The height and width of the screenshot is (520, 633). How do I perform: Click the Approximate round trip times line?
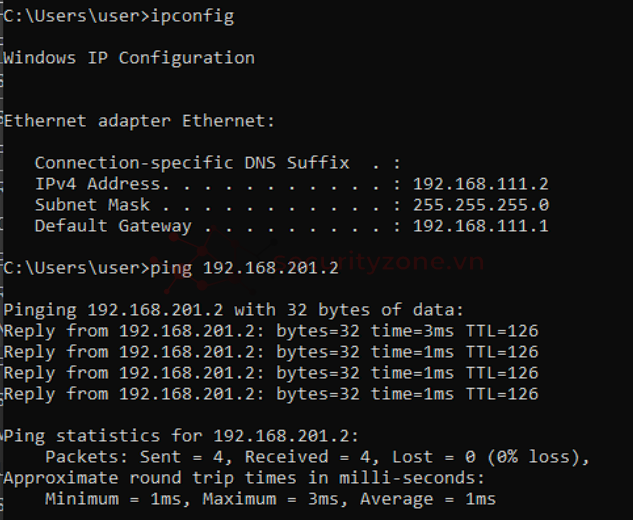[244, 478]
